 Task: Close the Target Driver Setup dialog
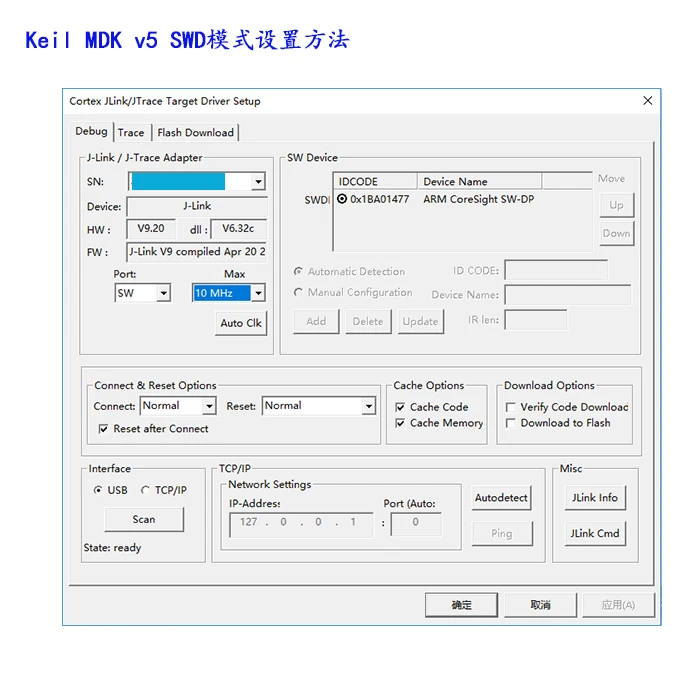647,101
